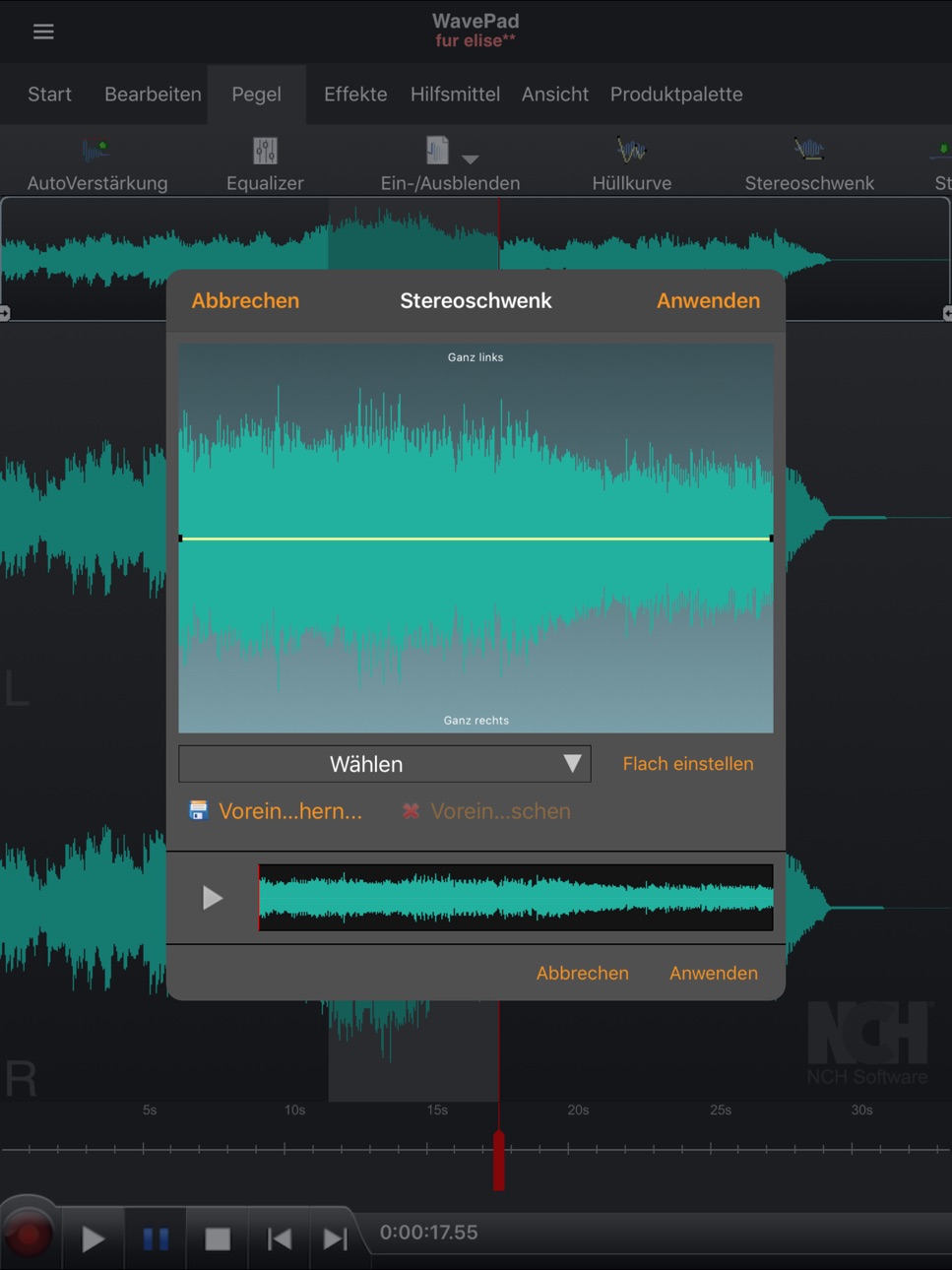The width and height of the screenshot is (952, 1270).
Task: Switch to the Effekte tab
Action: click(x=355, y=95)
